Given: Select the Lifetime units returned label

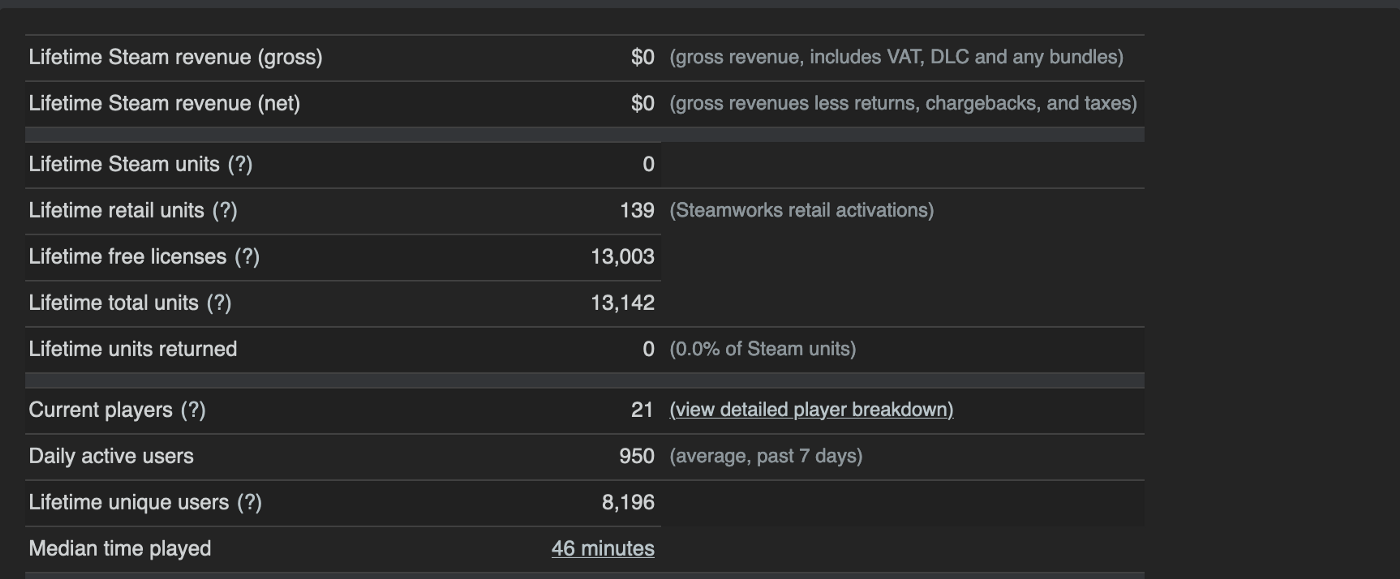Looking at the screenshot, I should point(133,349).
